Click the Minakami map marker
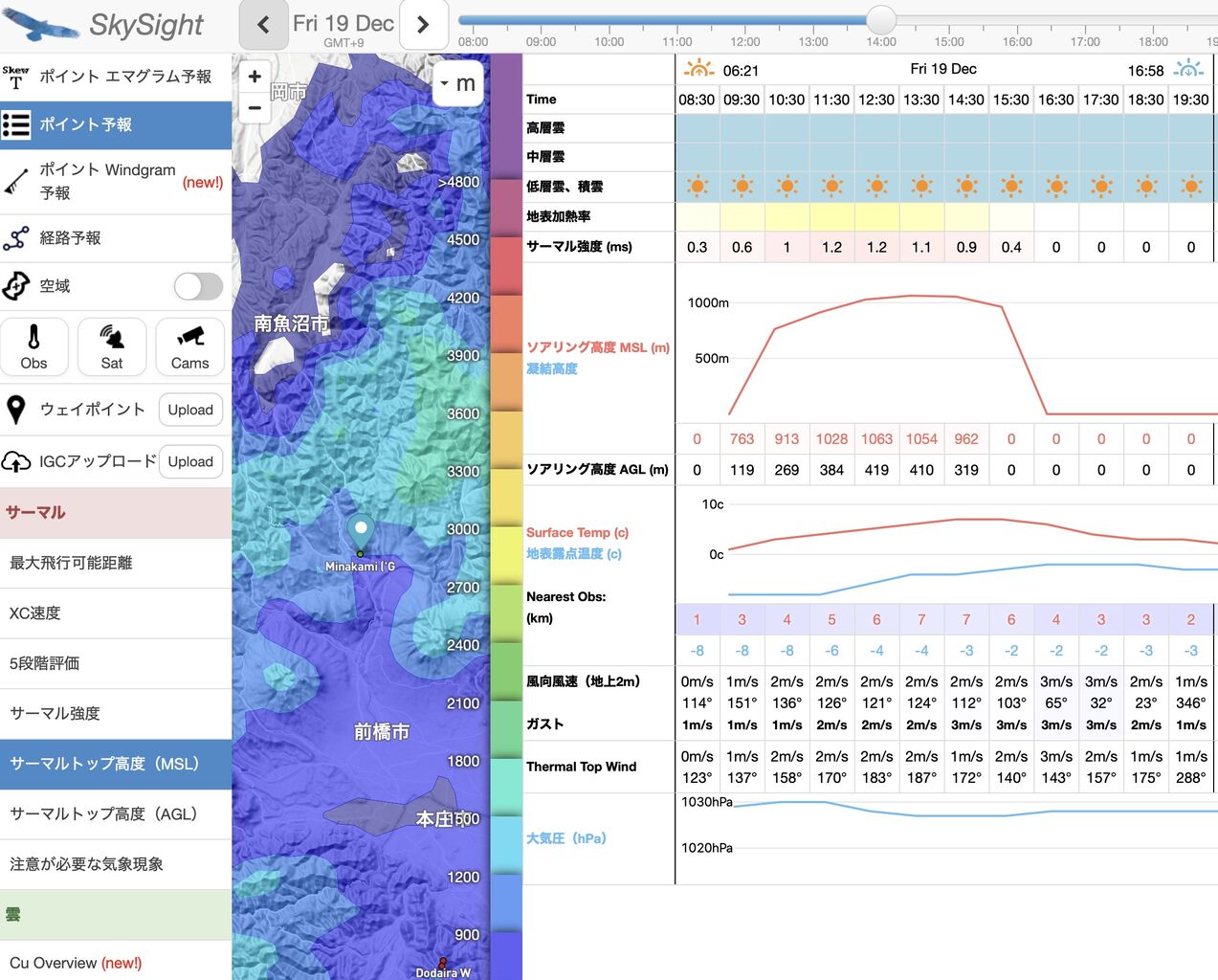This screenshot has height=980, width=1218. pyautogui.click(x=360, y=532)
